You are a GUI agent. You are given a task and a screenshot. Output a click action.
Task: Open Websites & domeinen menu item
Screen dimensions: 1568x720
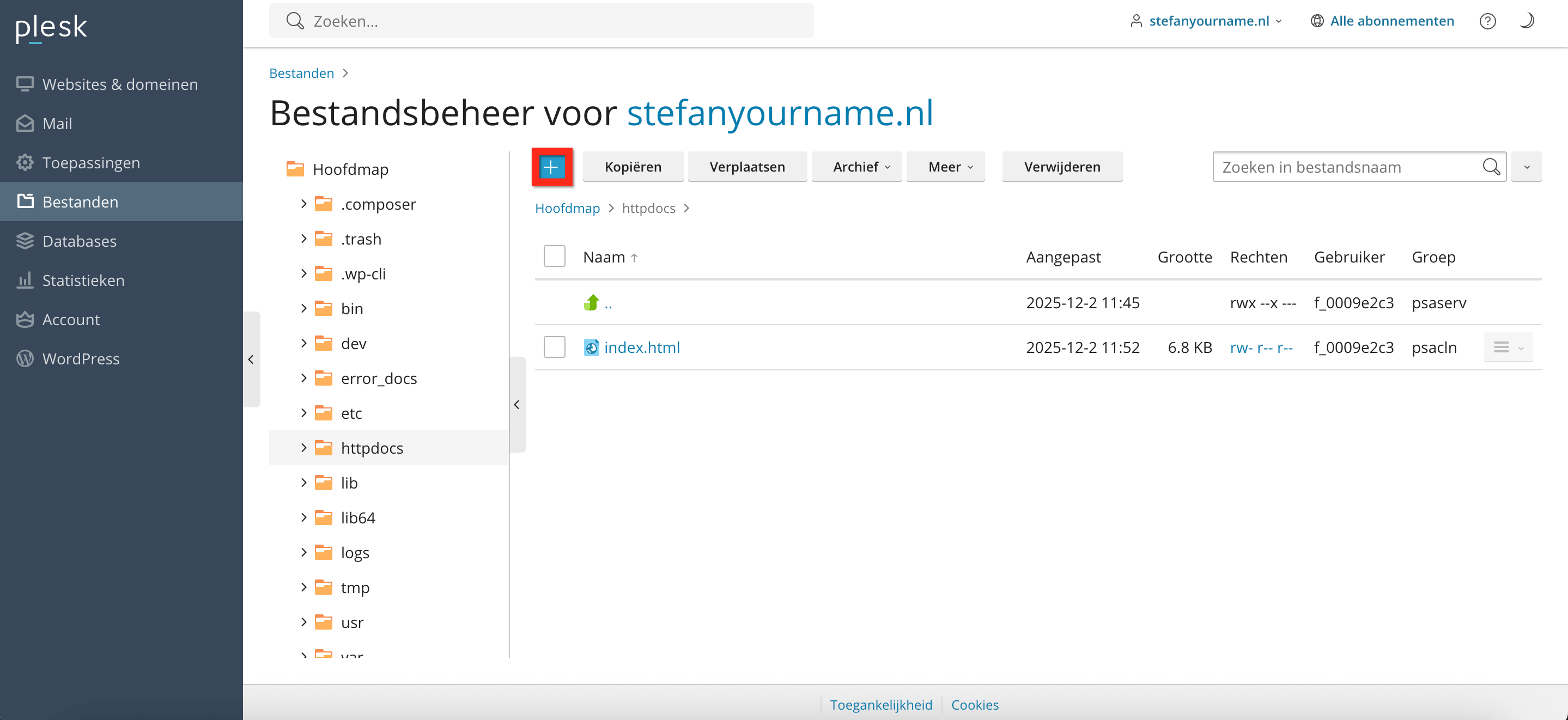tap(120, 84)
